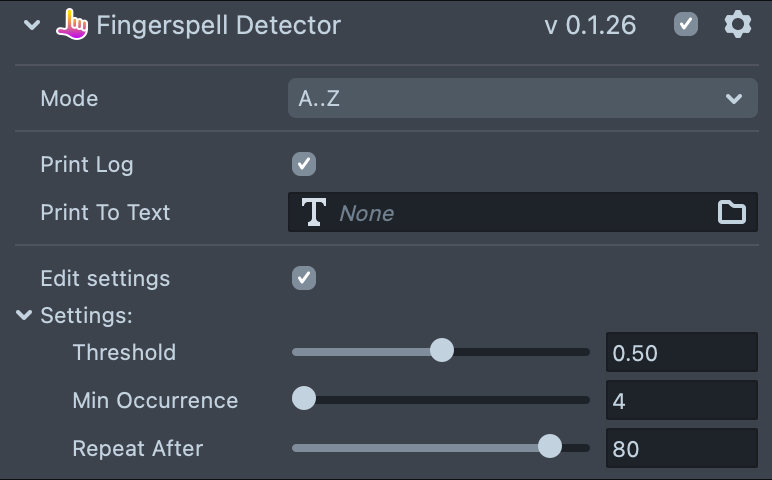This screenshot has height=480, width=772.
Task: Disable the Edit settings checkbox
Action: point(304,278)
